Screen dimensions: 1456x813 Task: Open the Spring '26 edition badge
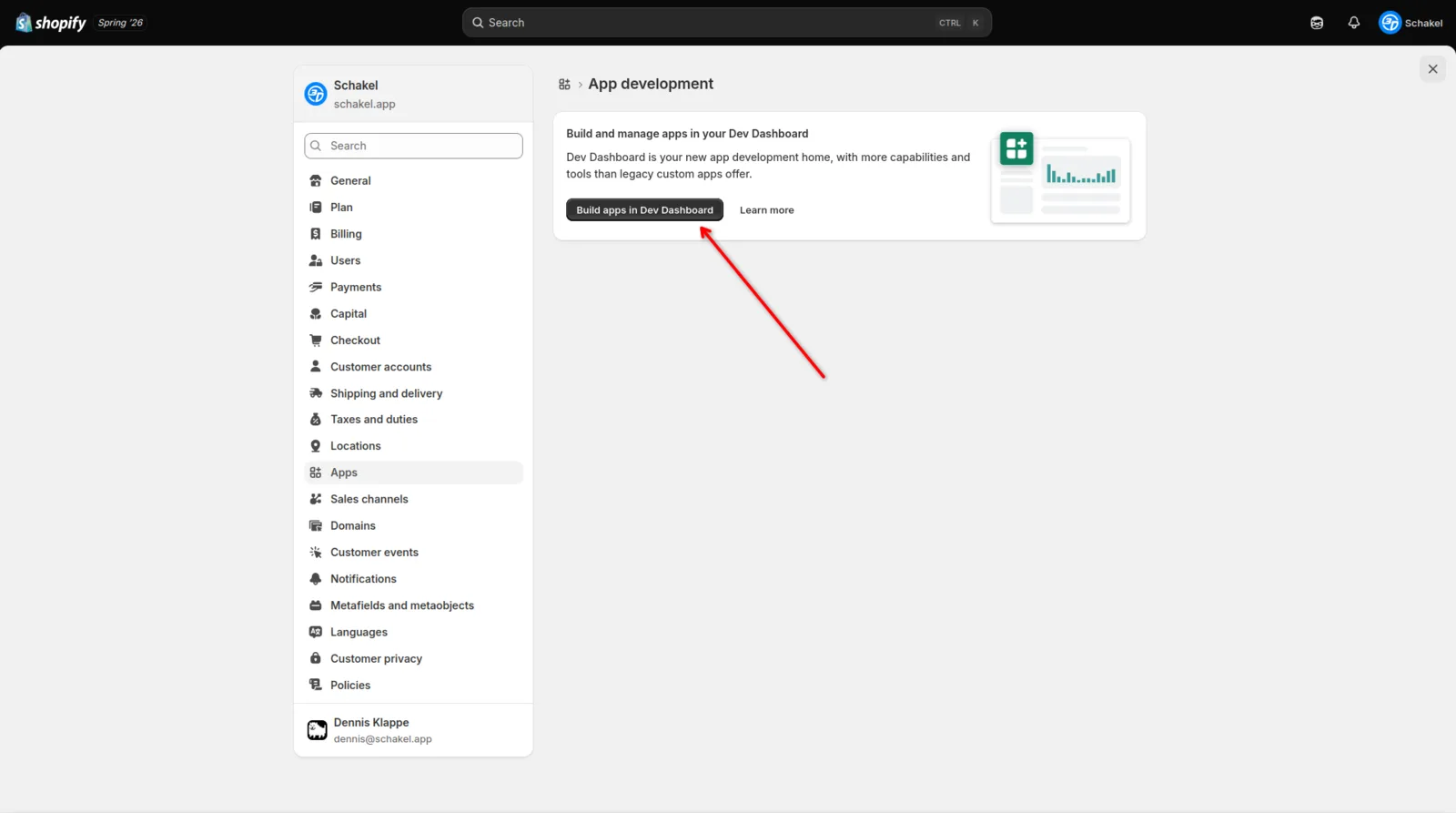tap(120, 23)
